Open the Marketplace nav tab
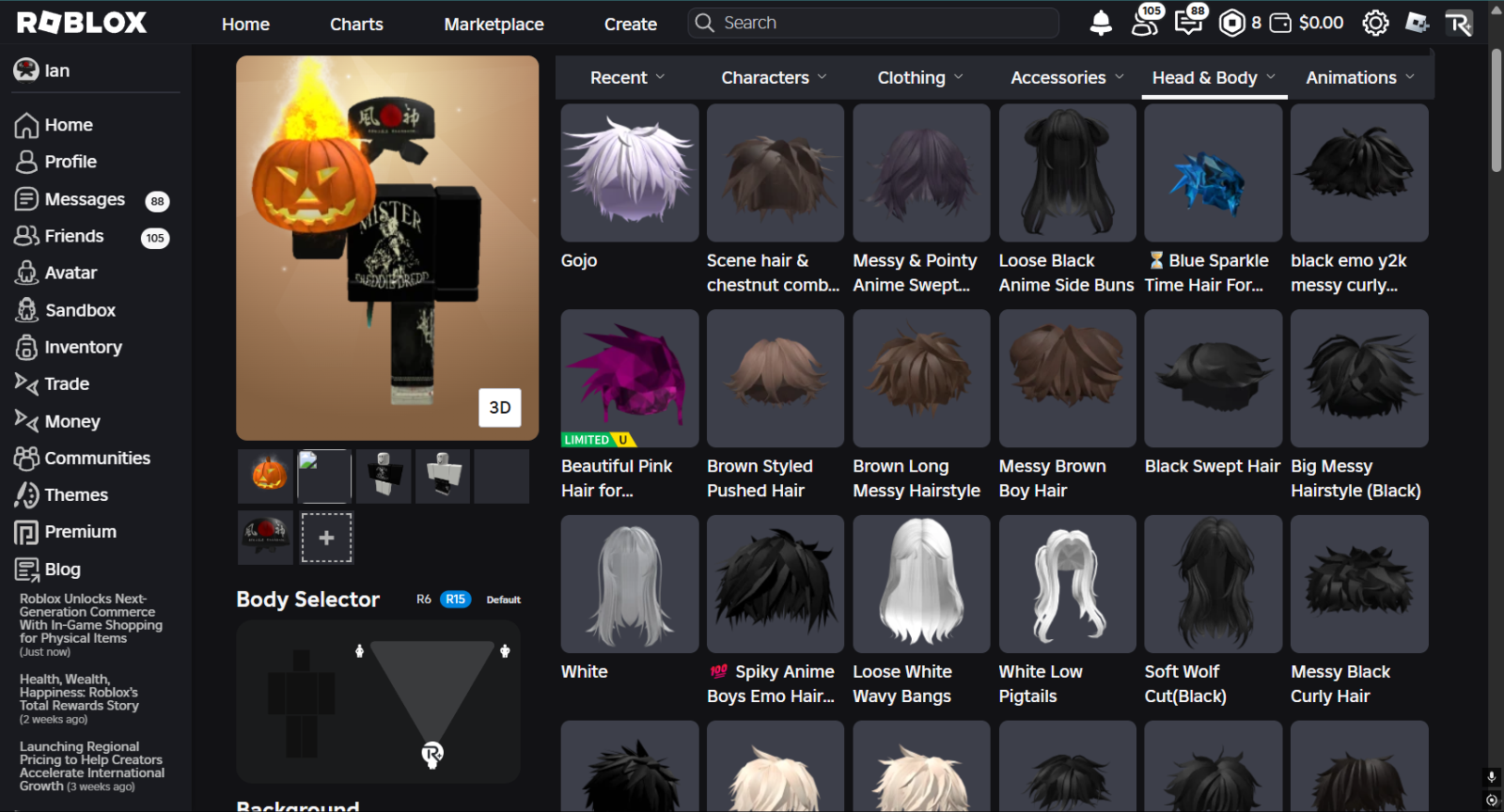Viewport: 1504px width, 812px height. [493, 24]
